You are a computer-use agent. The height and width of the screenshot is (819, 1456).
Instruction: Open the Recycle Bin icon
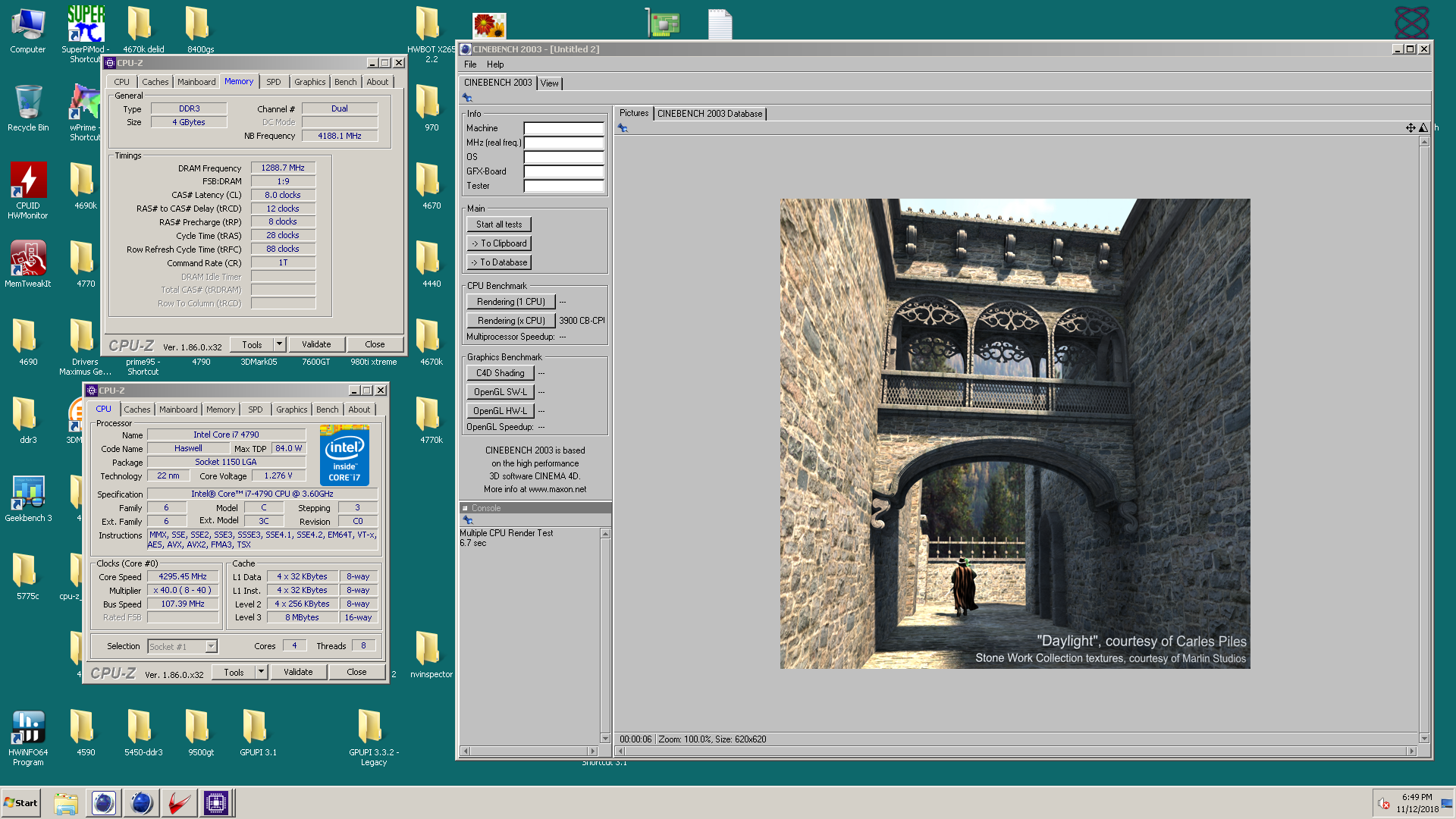click(x=28, y=108)
